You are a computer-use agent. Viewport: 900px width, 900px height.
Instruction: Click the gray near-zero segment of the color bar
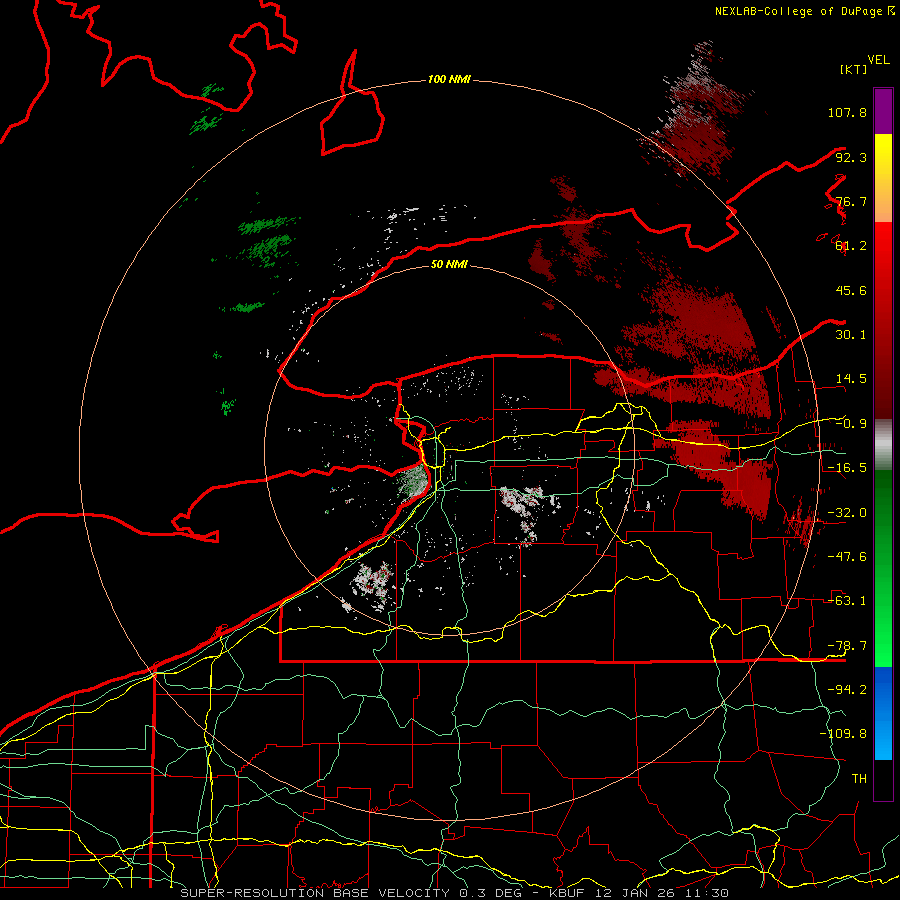883,445
